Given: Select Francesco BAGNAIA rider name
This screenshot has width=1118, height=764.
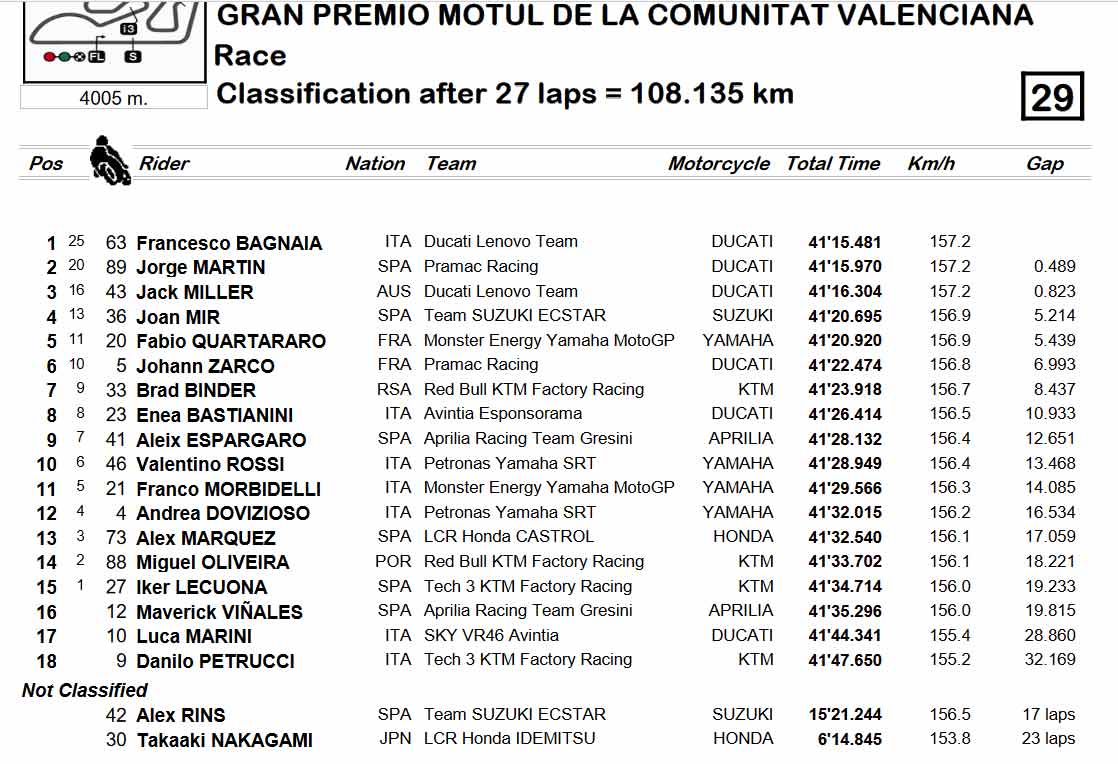Looking at the screenshot, I should [x=229, y=243].
